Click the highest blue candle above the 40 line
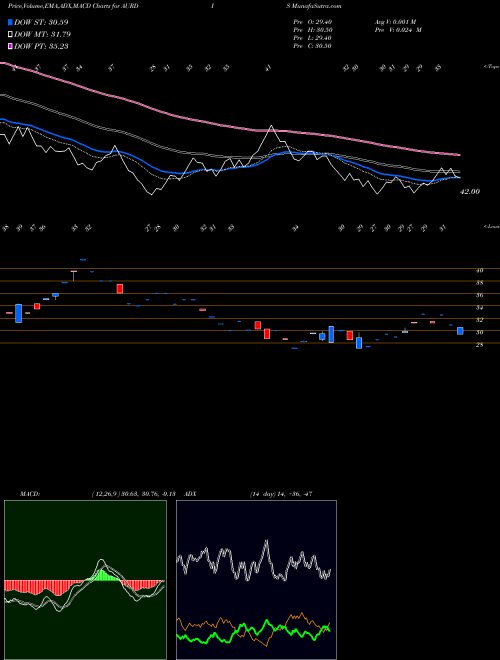Image resolution: width=500 pixels, height=660 pixels. 83,260
